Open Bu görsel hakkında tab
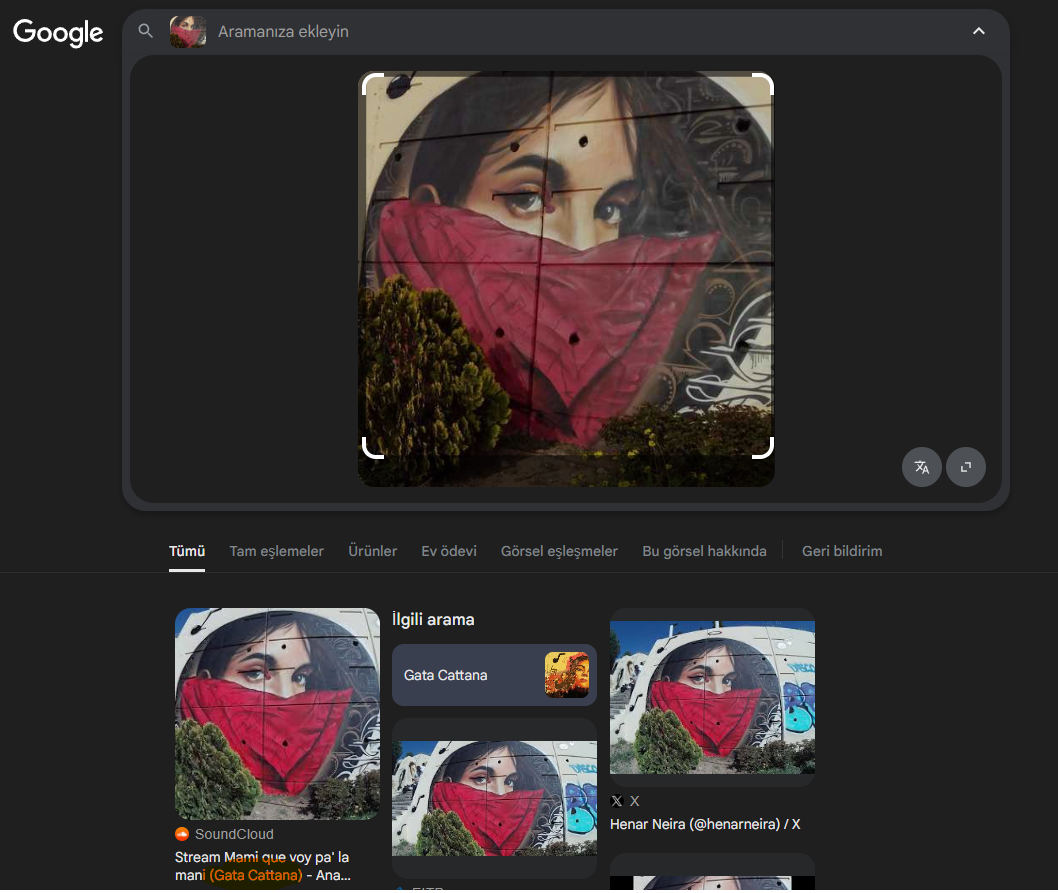Image resolution: width=1058 pixels, height=893 pixels. pos(704,551)
